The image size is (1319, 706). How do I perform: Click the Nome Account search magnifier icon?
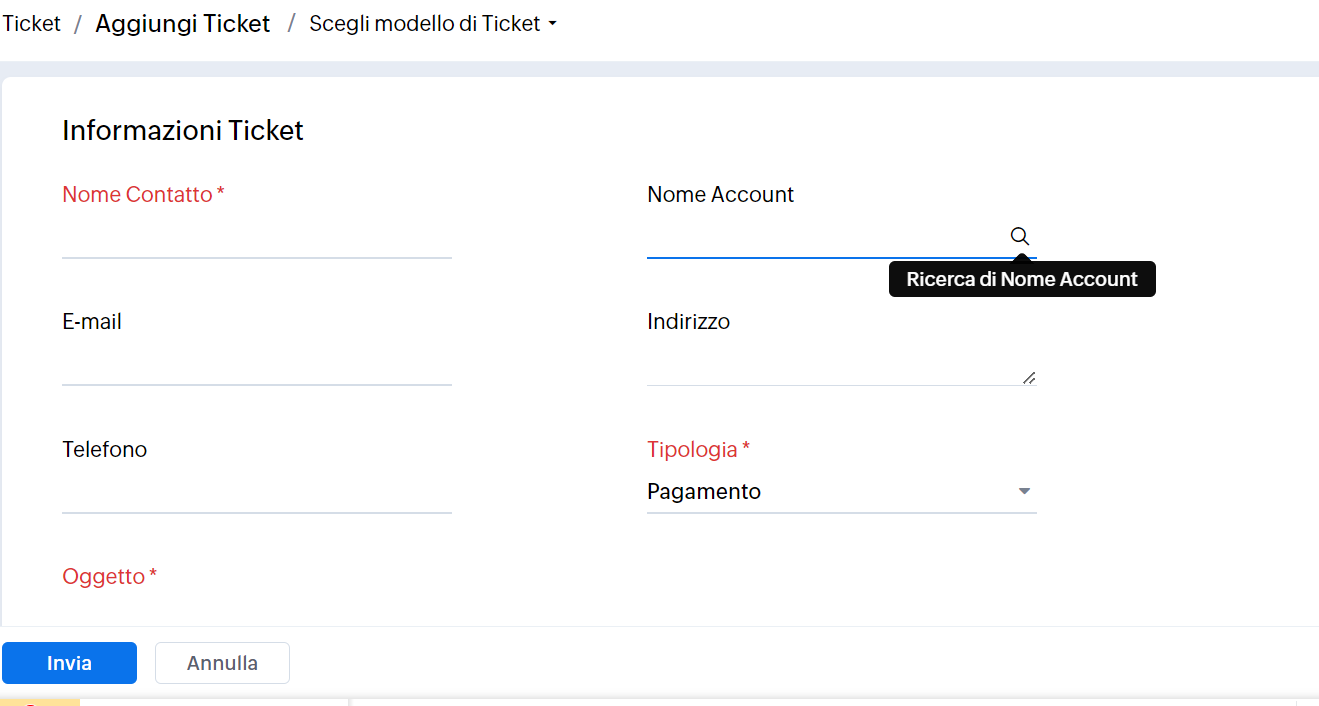tap(1019, 236)
